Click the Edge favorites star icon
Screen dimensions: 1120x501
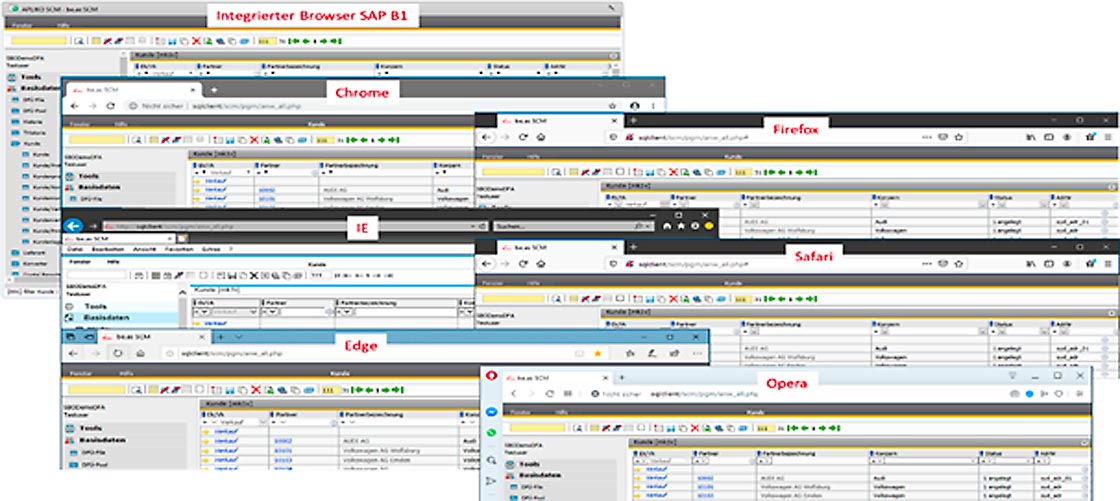(x=599, y=354)
